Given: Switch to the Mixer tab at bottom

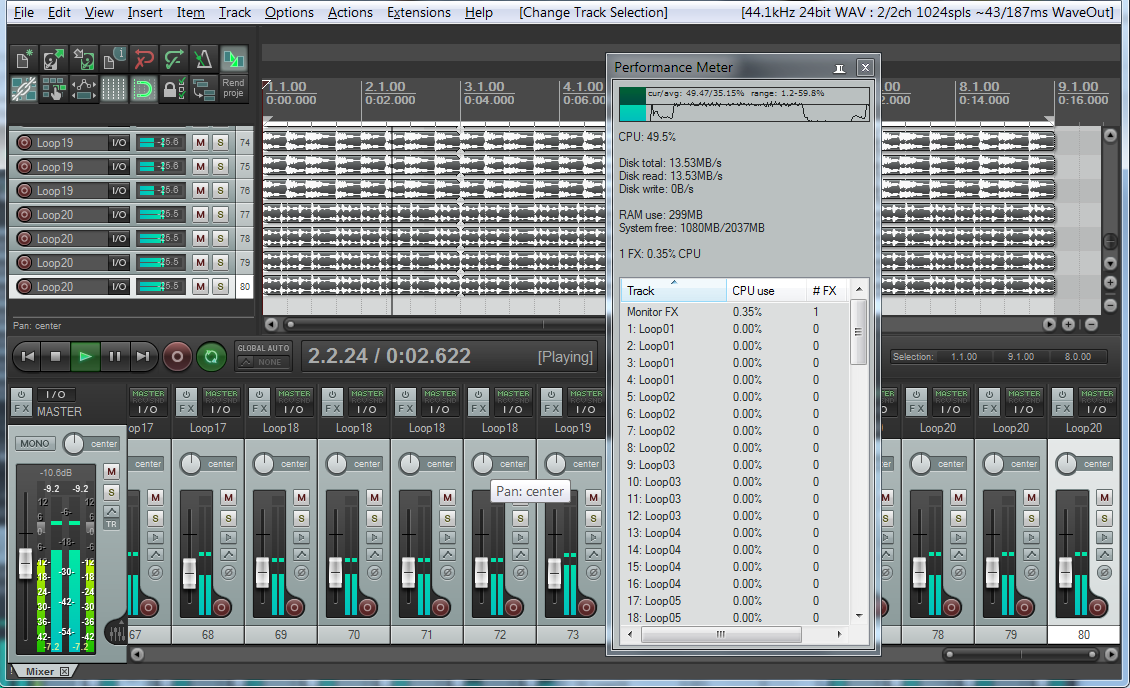Looking at the screenshot, I should tap(40, 671).
